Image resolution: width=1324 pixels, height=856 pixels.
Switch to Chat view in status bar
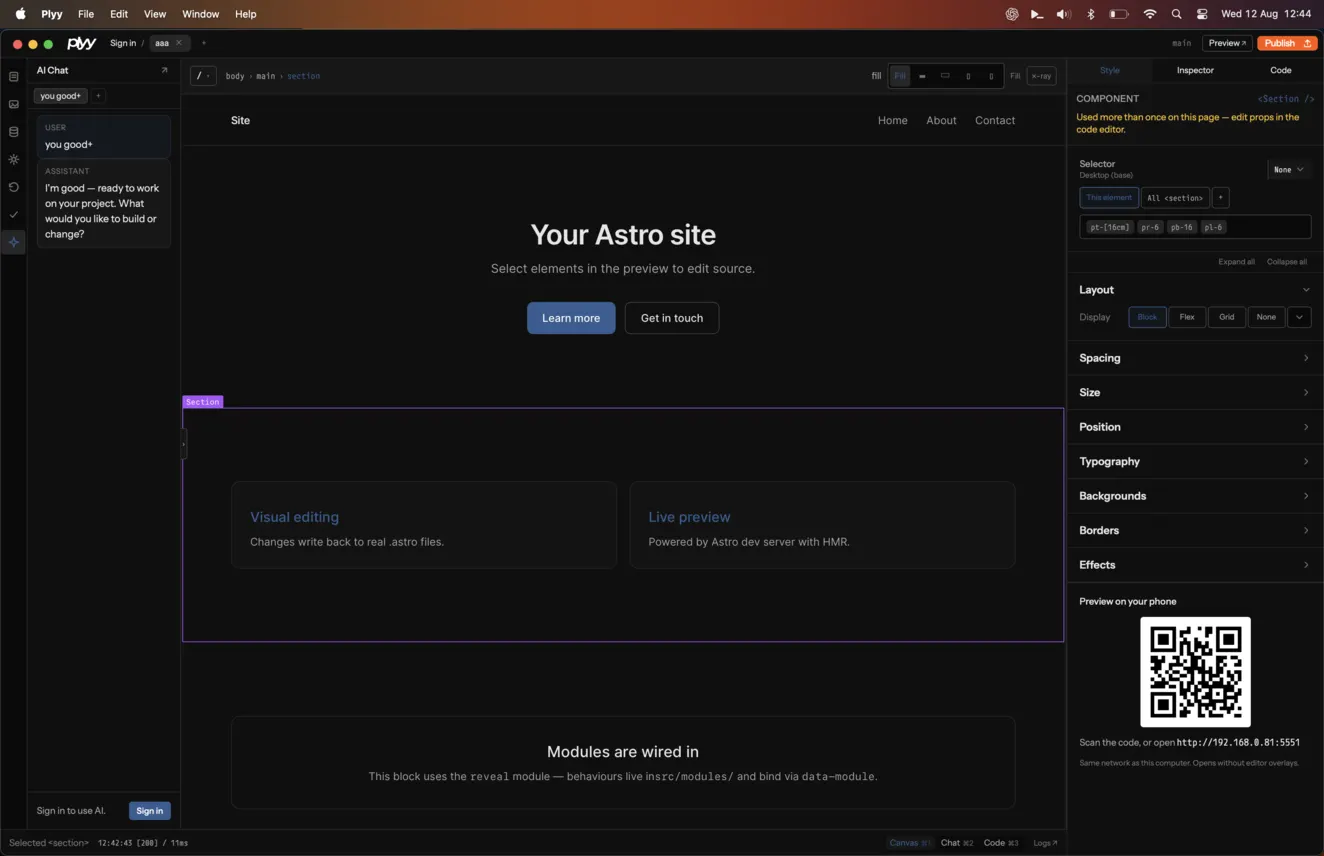[957, 843]
